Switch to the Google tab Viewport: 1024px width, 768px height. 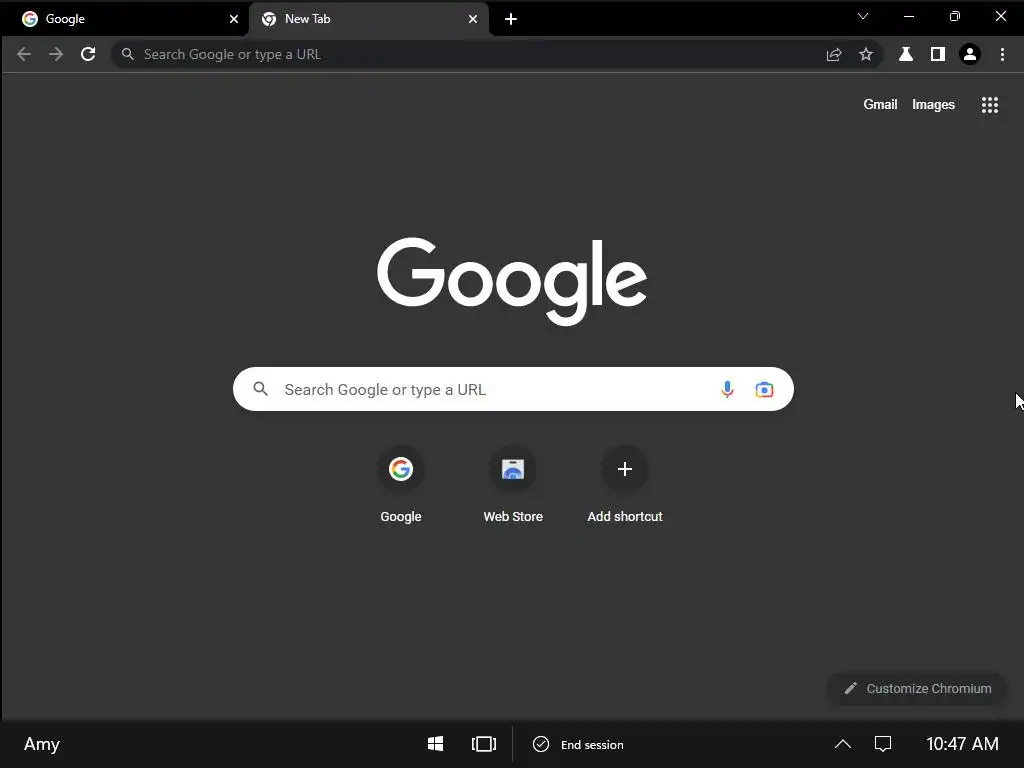click(124, 19)
